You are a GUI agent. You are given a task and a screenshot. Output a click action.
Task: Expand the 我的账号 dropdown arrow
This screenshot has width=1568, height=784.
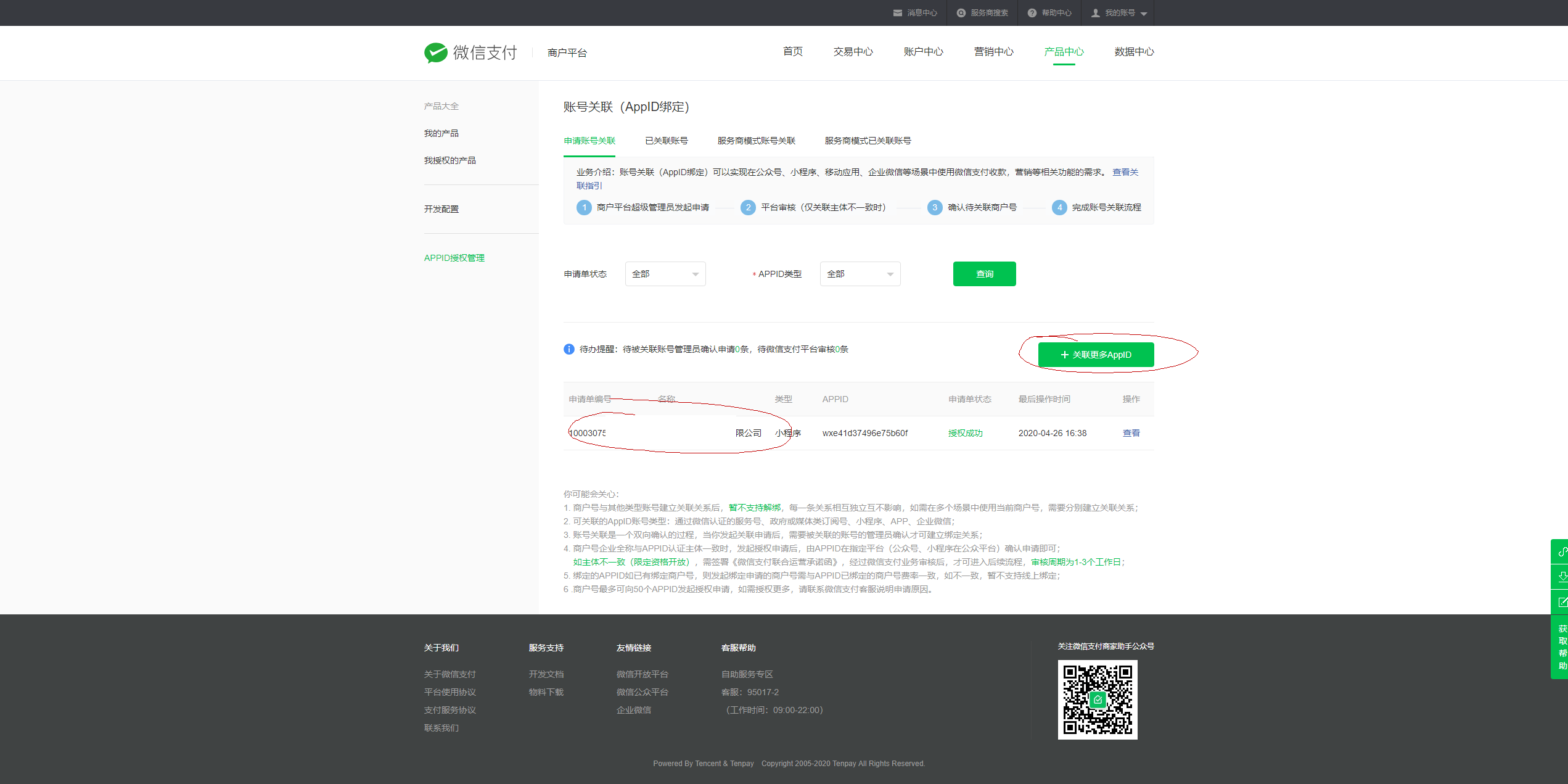pos(1144,14)
